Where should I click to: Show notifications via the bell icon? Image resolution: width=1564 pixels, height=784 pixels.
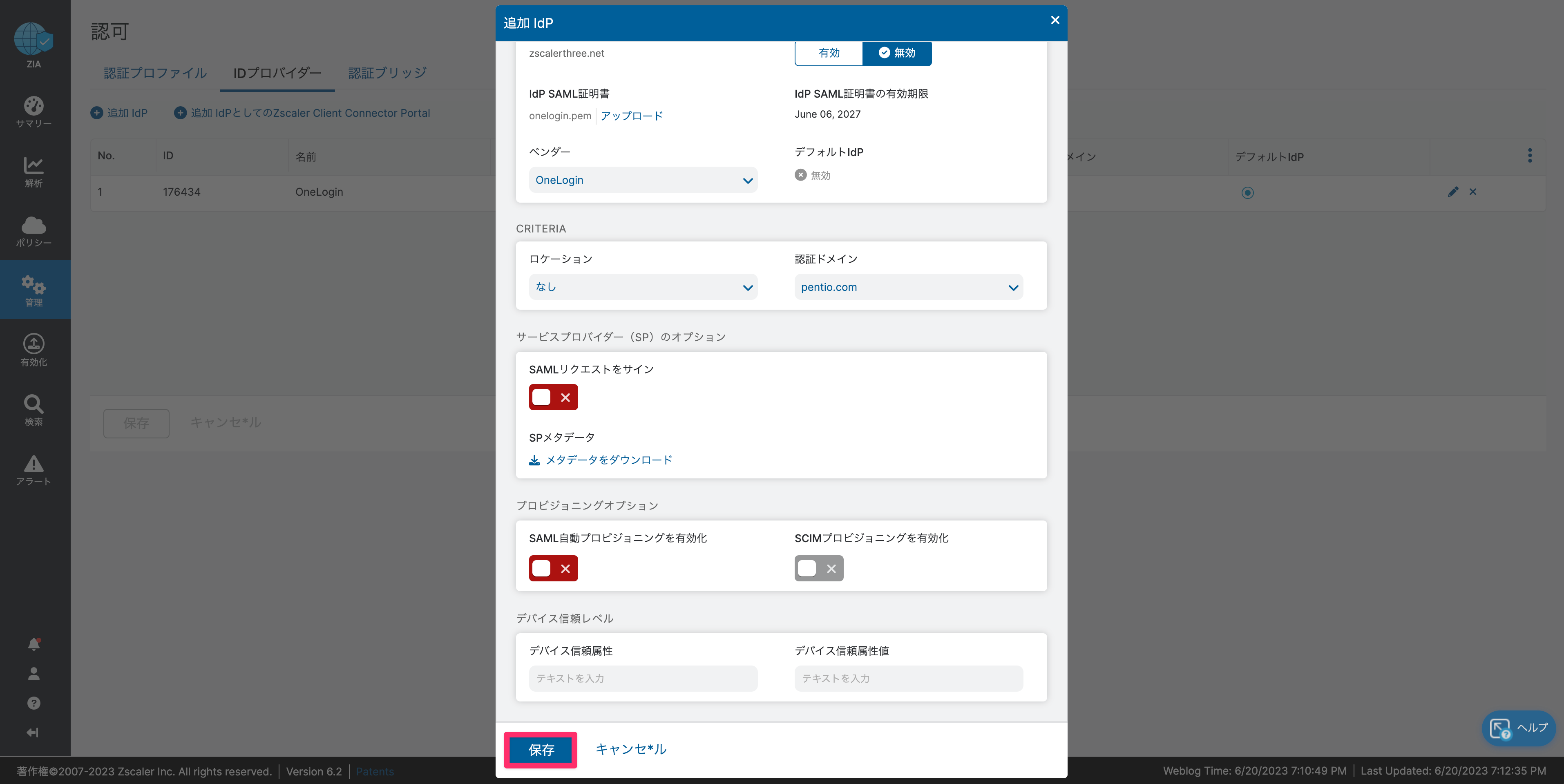click(34, 644)
